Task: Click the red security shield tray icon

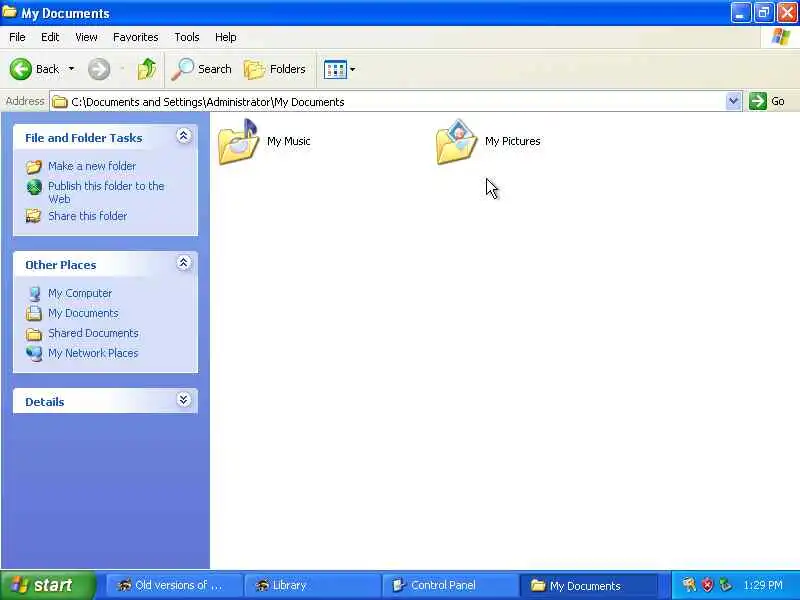Action: 707,585
